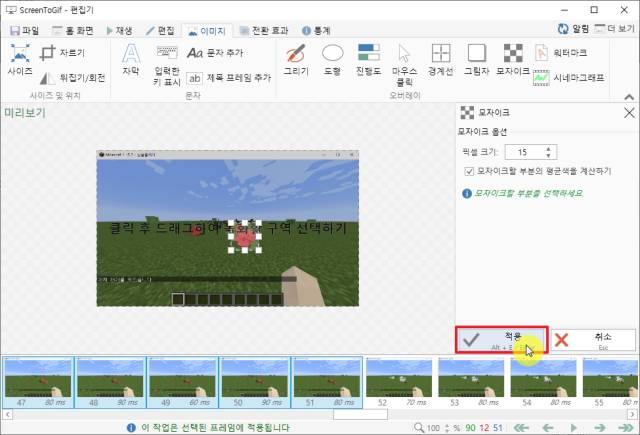Increase 픽셀 크기 with up arrow
The image size is (640, 435).
548,149
